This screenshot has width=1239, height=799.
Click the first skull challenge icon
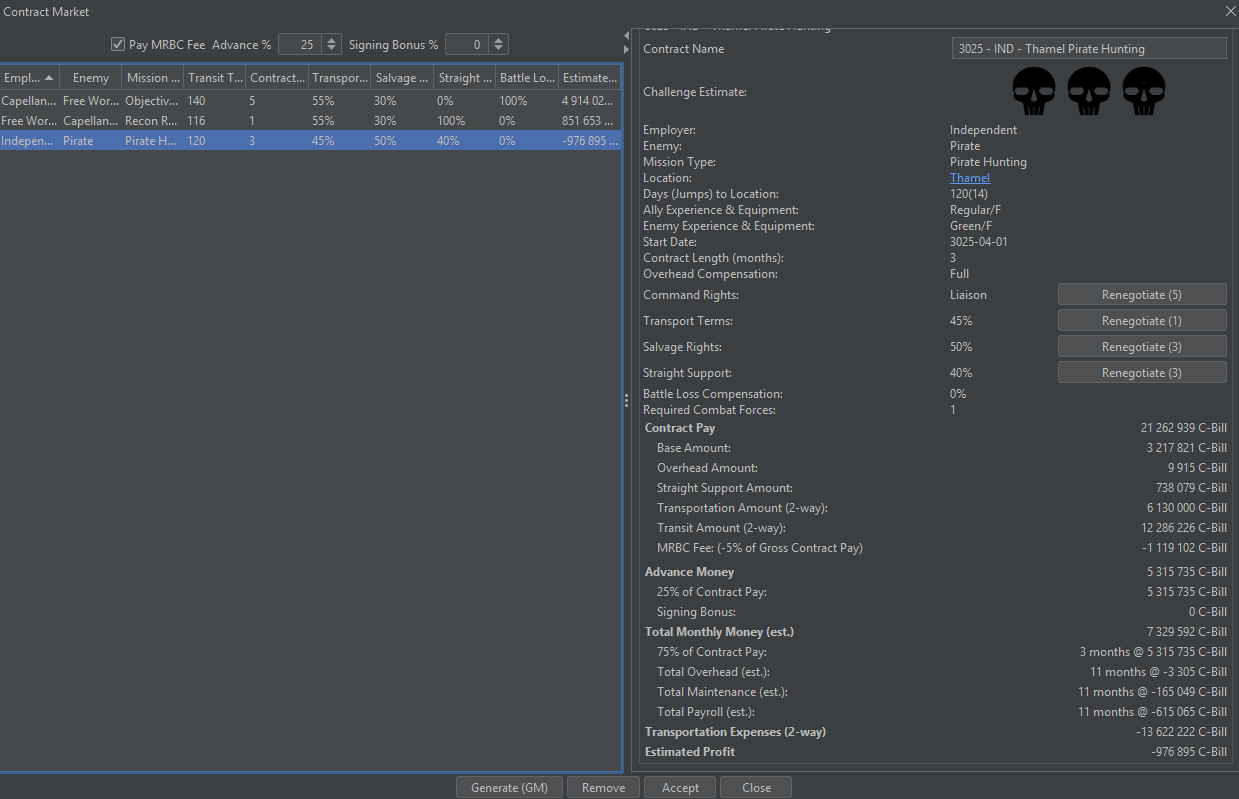[1034, 91]
